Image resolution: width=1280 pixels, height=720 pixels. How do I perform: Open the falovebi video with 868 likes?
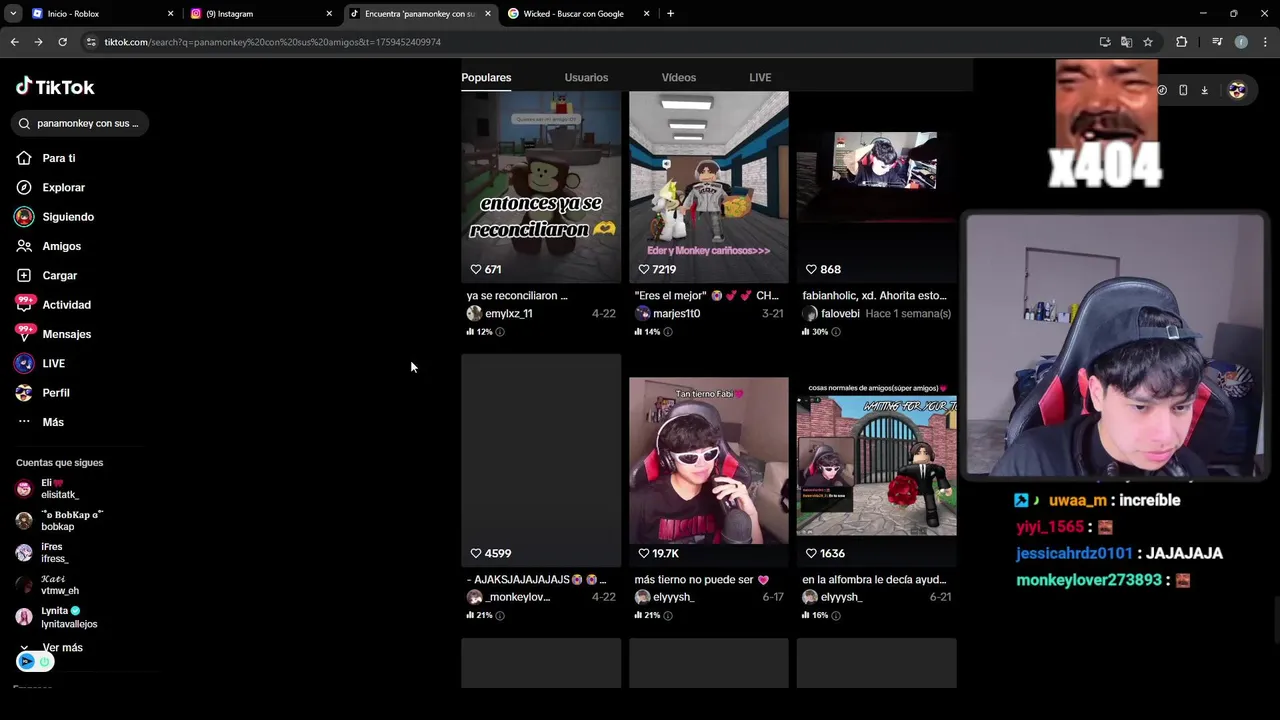coord(877,187)
